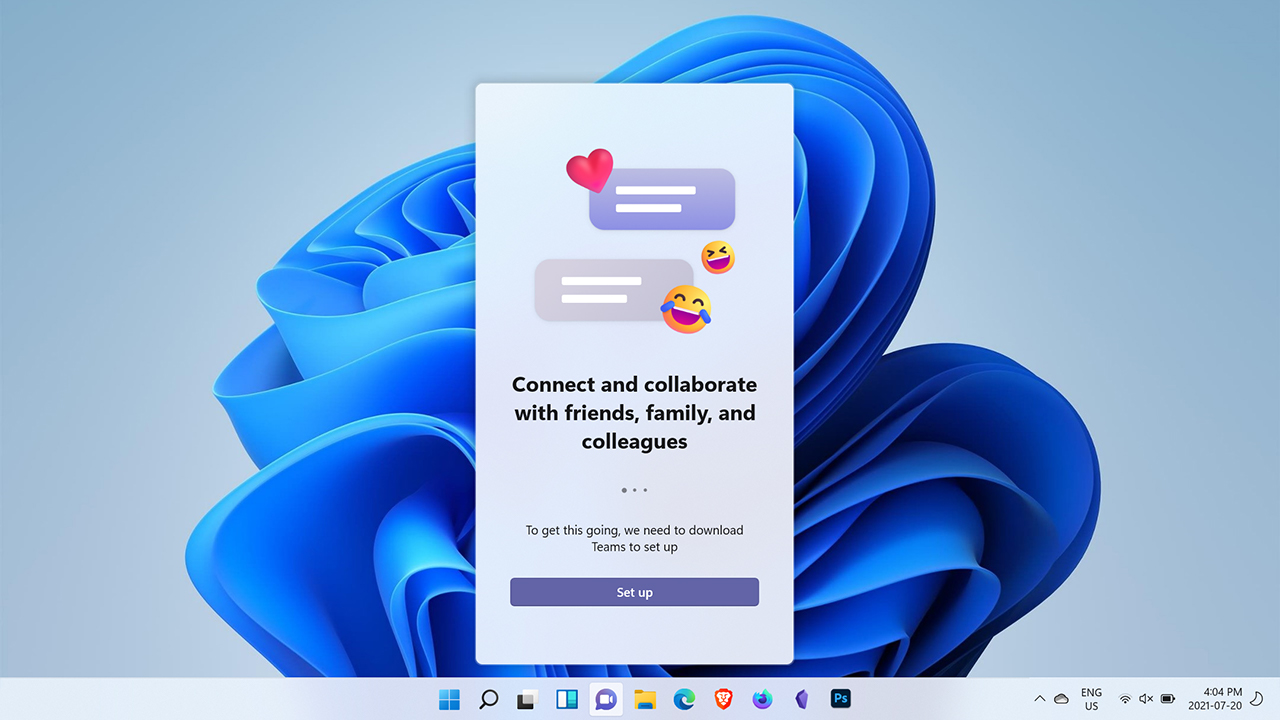Open Wi-Fi network quick settings
This screenshot has width=1280, height=720.
[x=1125, y=699]
